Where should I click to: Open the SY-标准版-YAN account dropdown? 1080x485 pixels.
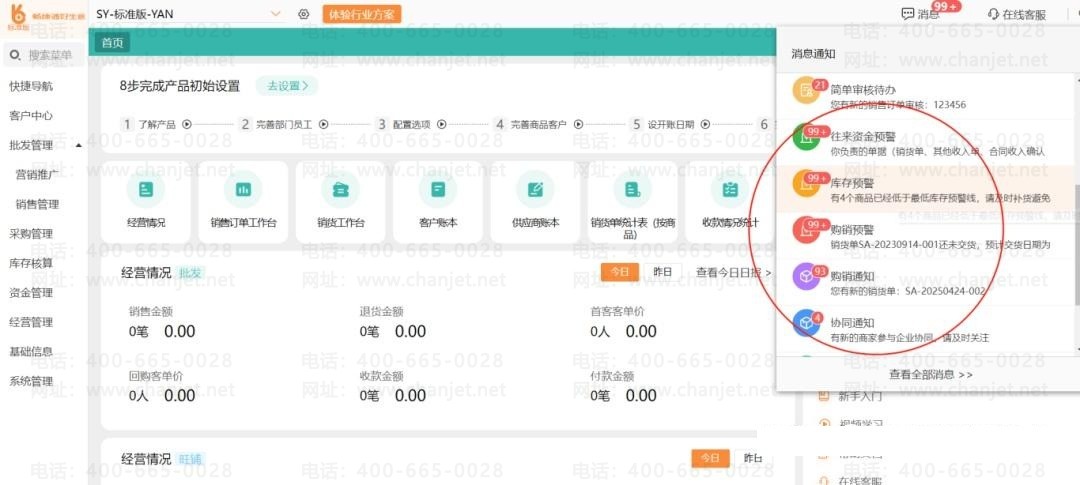pyautogui.click(x=276, y=14)
